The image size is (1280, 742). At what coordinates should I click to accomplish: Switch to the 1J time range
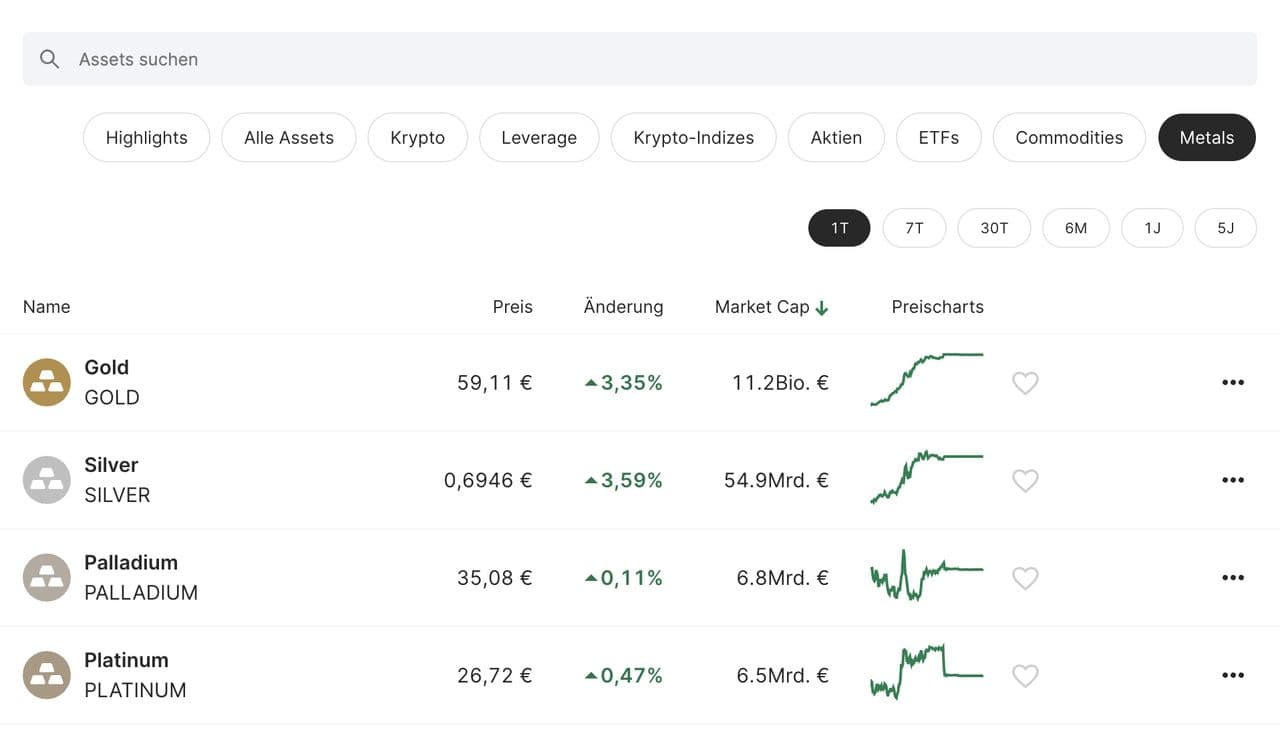pyautogui.click(x=1152, y=228)
